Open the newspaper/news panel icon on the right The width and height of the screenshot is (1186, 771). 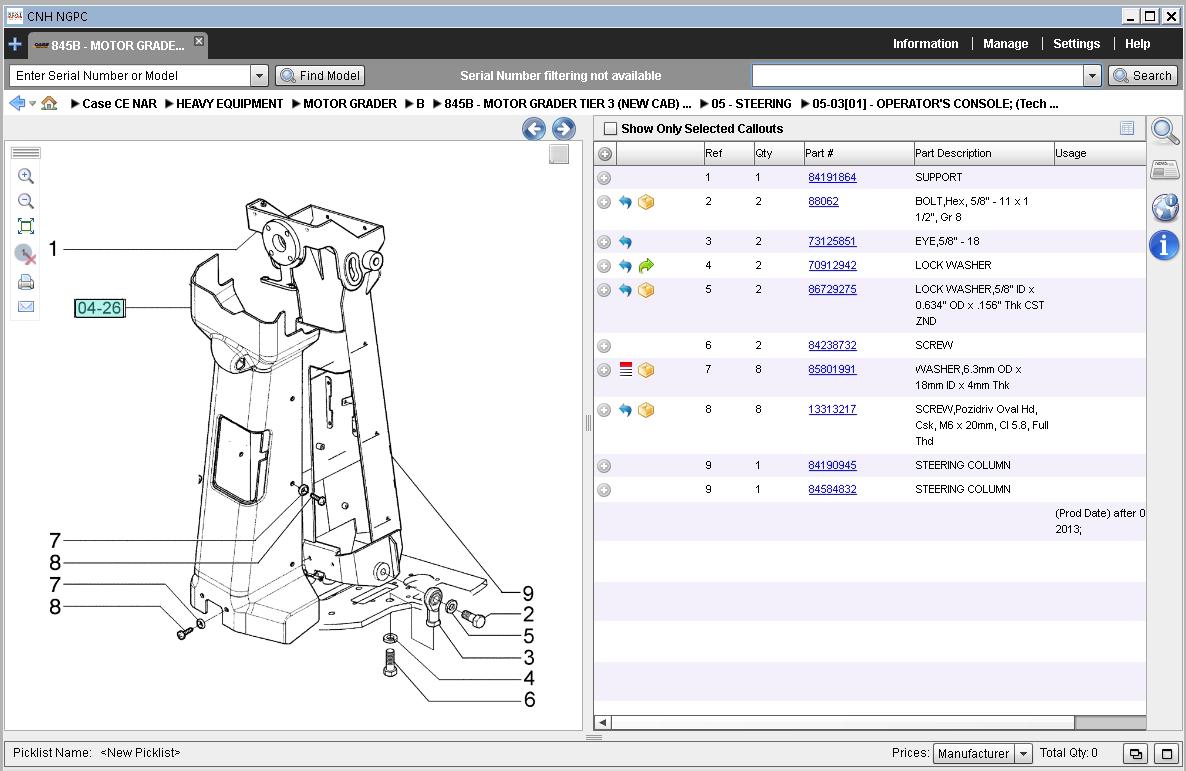pos(1164,169)
